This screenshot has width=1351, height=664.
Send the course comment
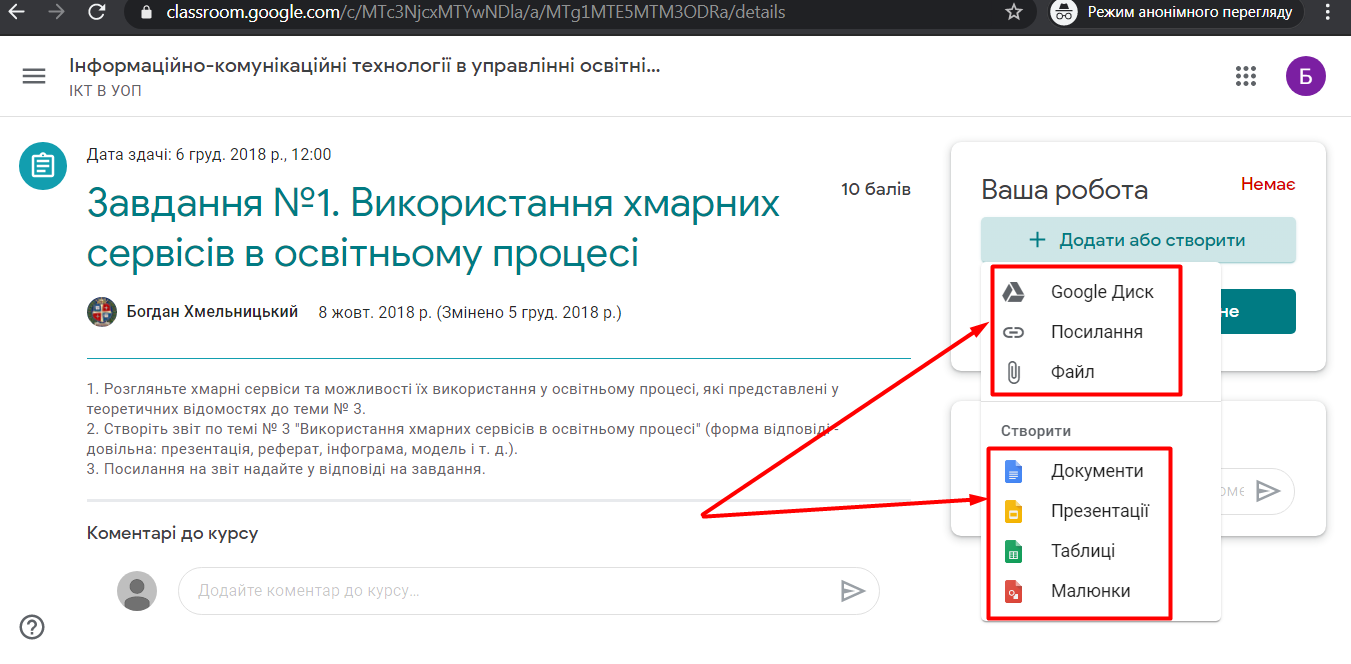pos(852,591)
